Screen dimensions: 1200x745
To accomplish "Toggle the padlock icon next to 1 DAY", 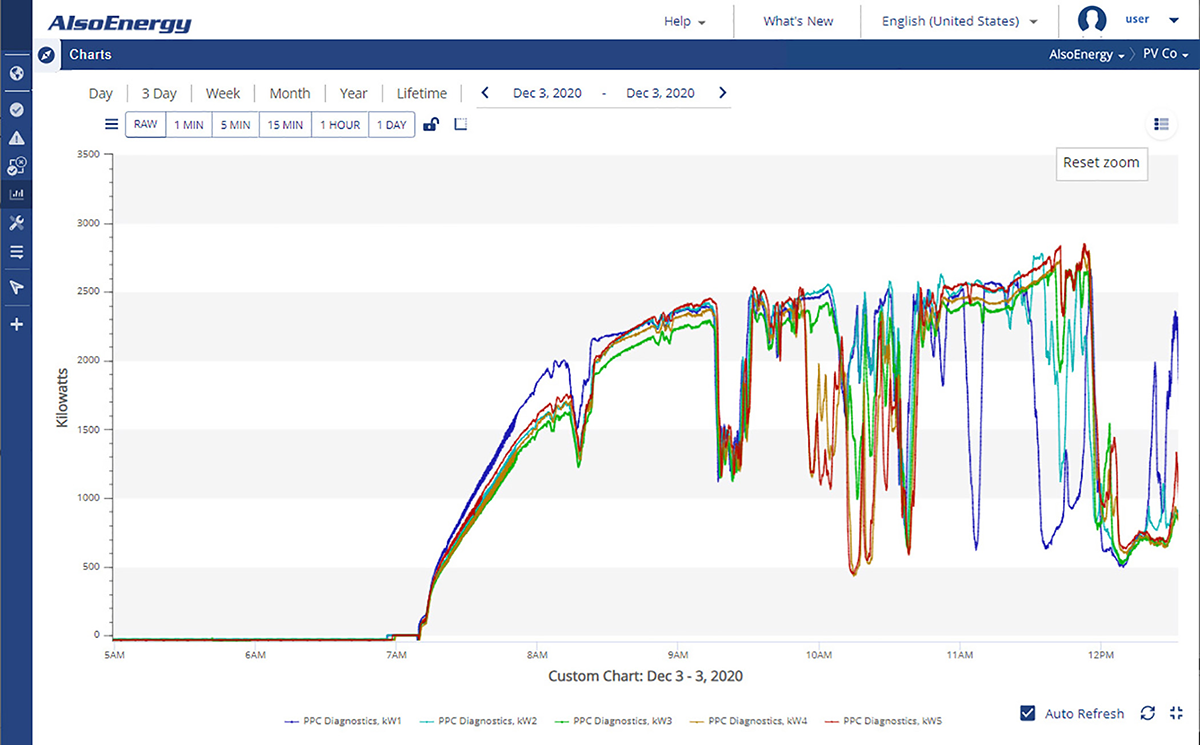I will point(431,125).
